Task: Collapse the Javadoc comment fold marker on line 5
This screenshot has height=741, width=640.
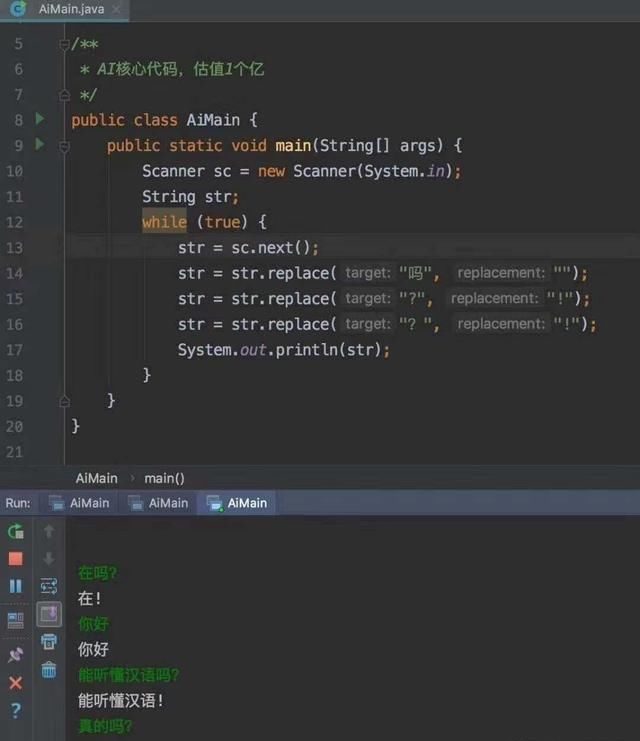Action: click(65, 45)
